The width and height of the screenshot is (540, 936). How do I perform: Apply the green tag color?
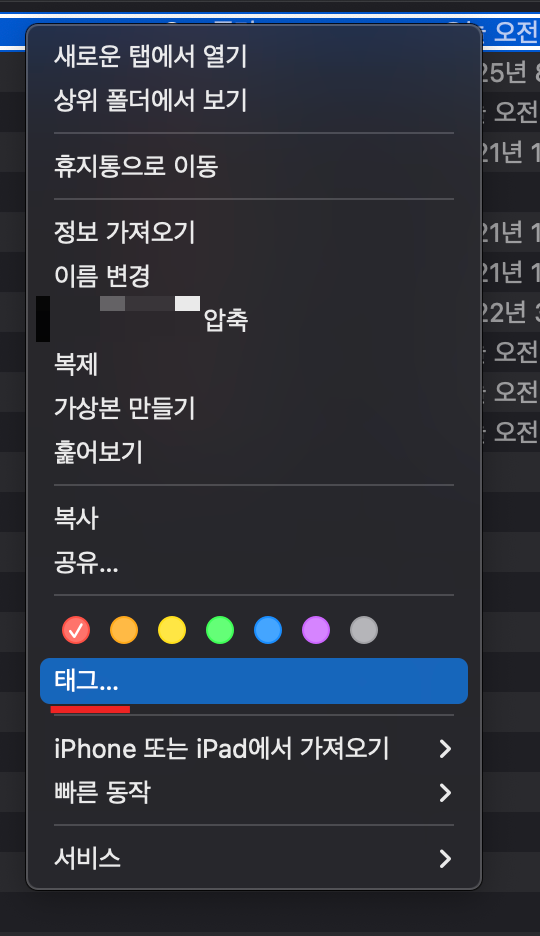[x=220, y=630]
